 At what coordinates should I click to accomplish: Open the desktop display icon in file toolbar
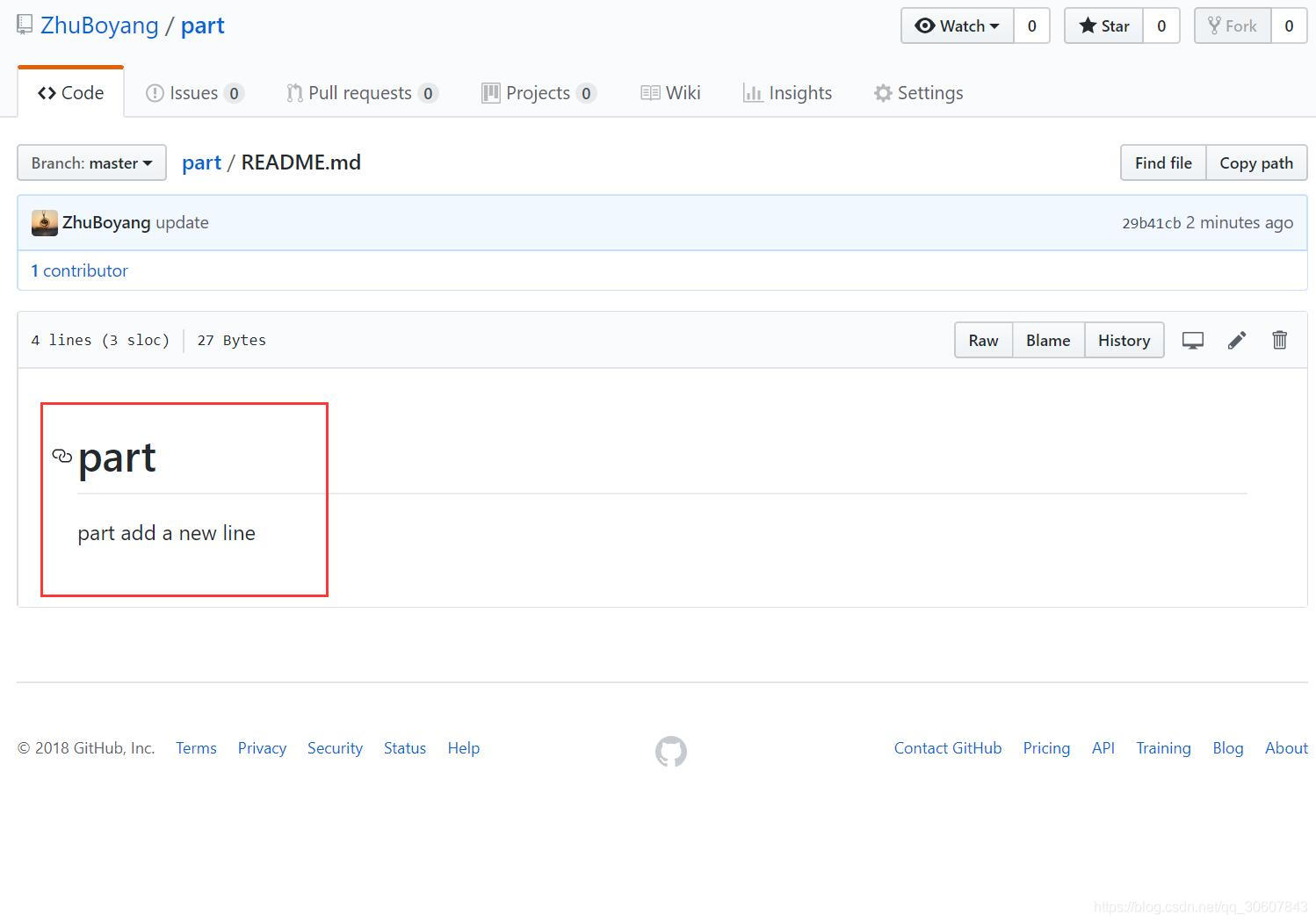coord(1192,341)
